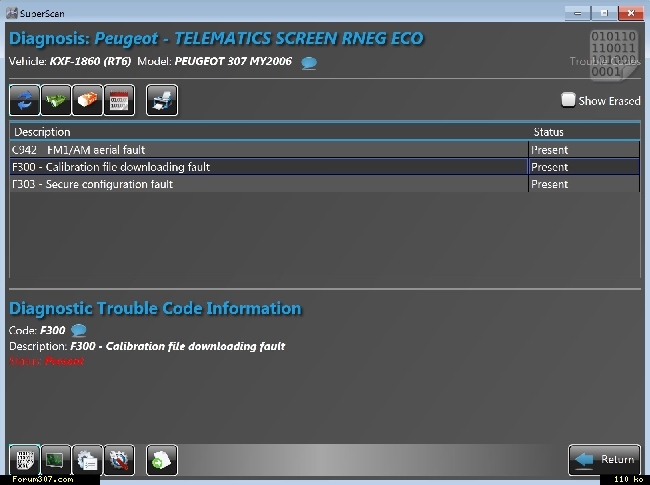Click the vehicle name KXF-1860 (RT6)
650x485 pixels.
(90, 61)
